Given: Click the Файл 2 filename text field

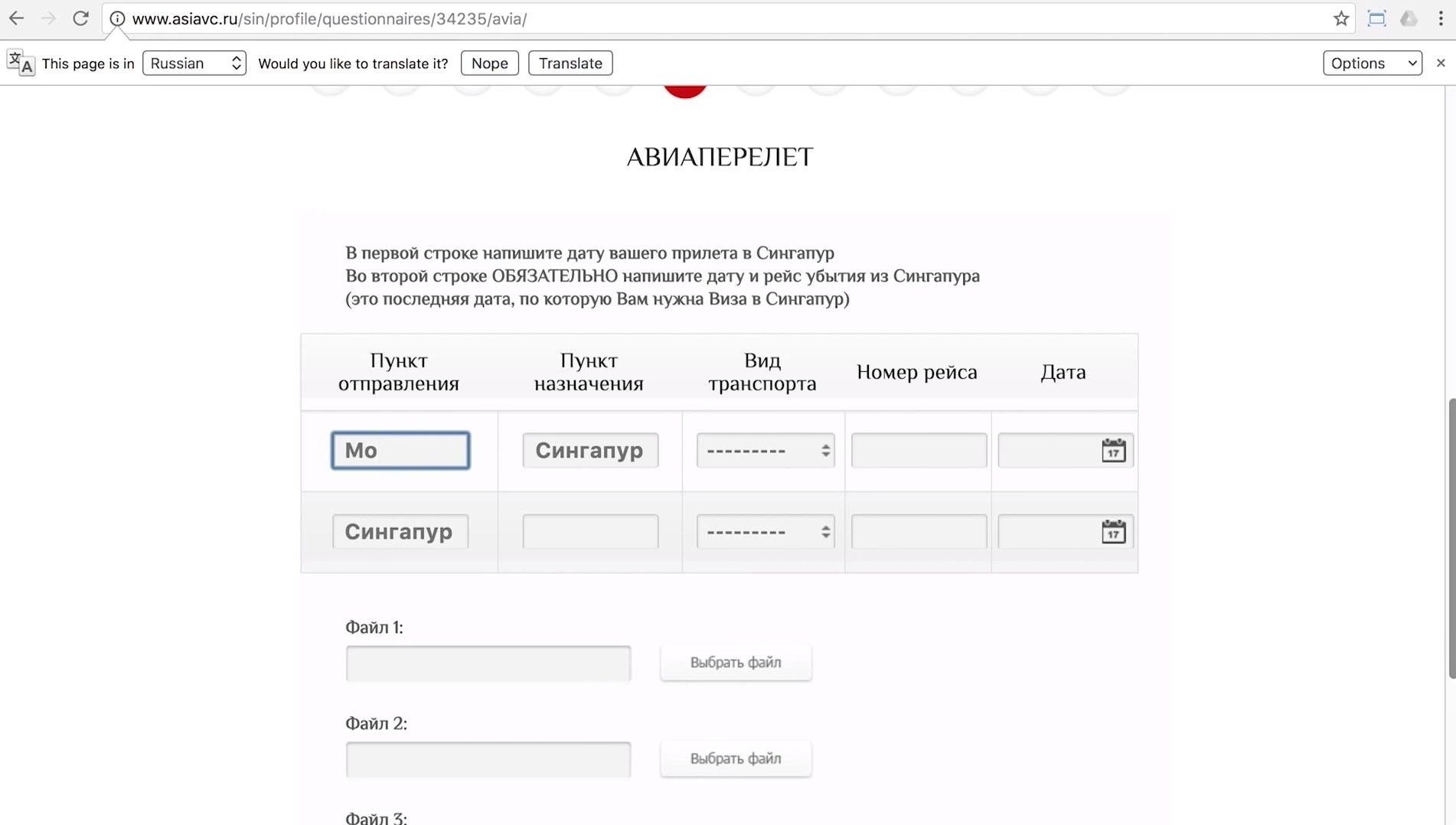Looking at the screenshot, I should pos(488,759).
